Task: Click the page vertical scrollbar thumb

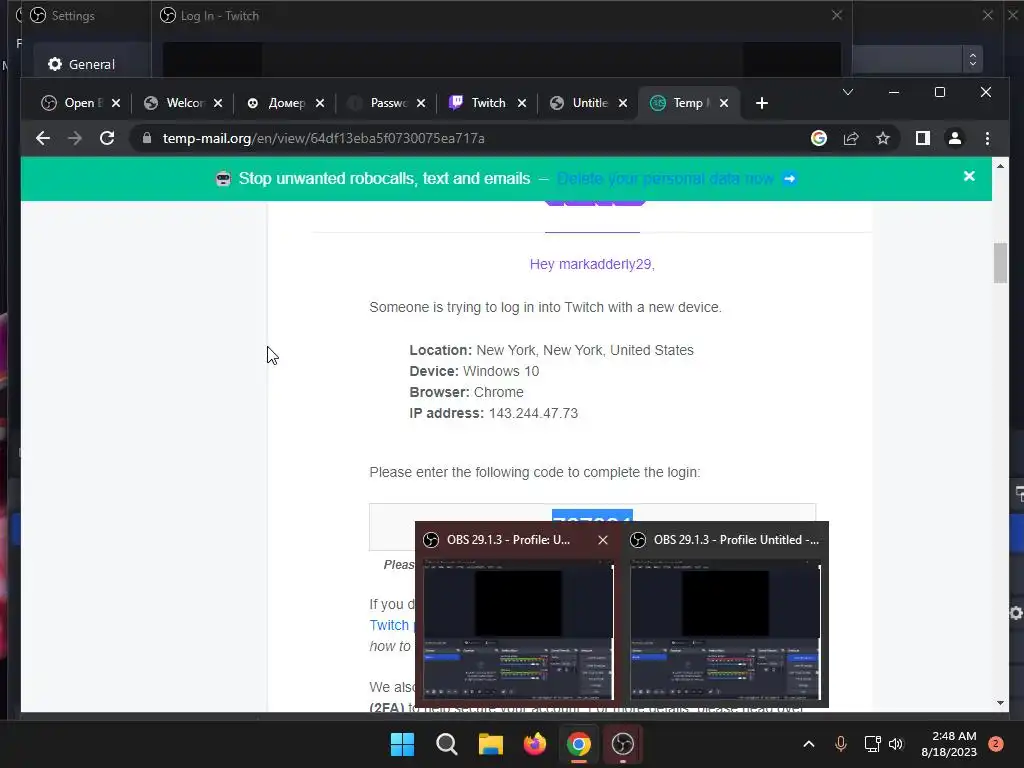Action: tap(1000, 263)
